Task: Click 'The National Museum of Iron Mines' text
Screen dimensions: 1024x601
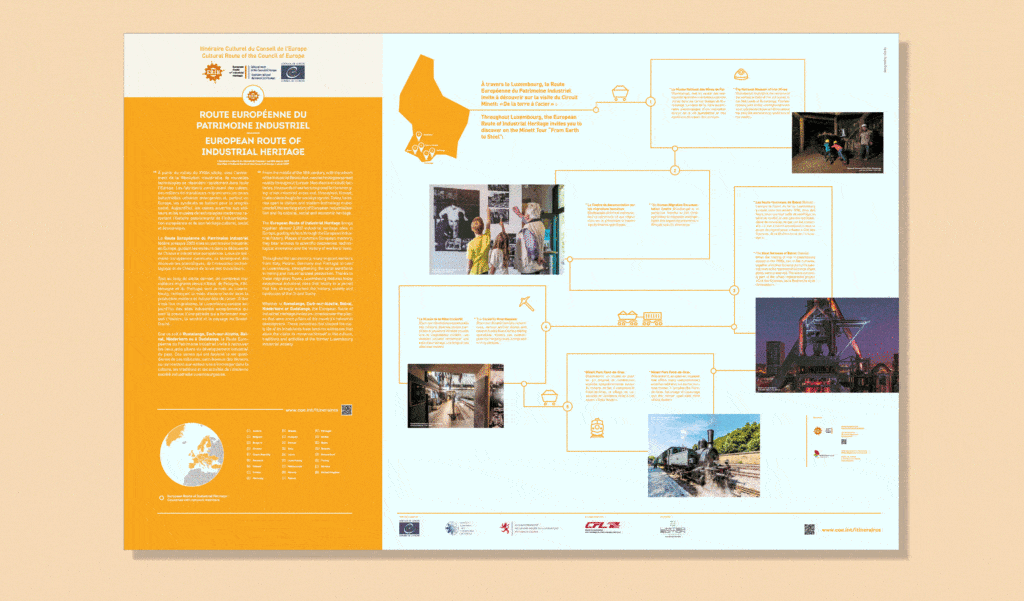Action: 761,103
